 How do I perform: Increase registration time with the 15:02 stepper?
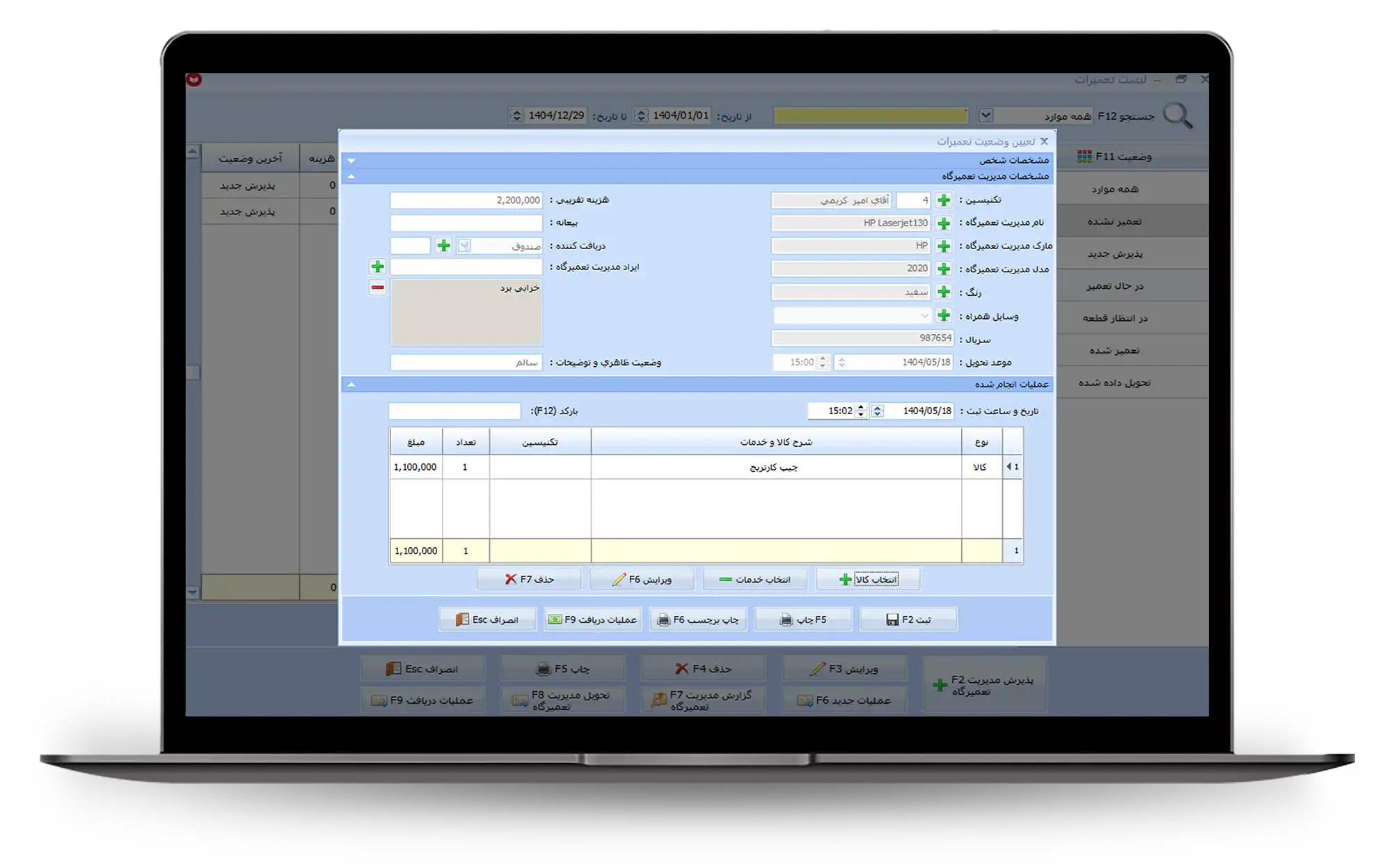(861, 407)
